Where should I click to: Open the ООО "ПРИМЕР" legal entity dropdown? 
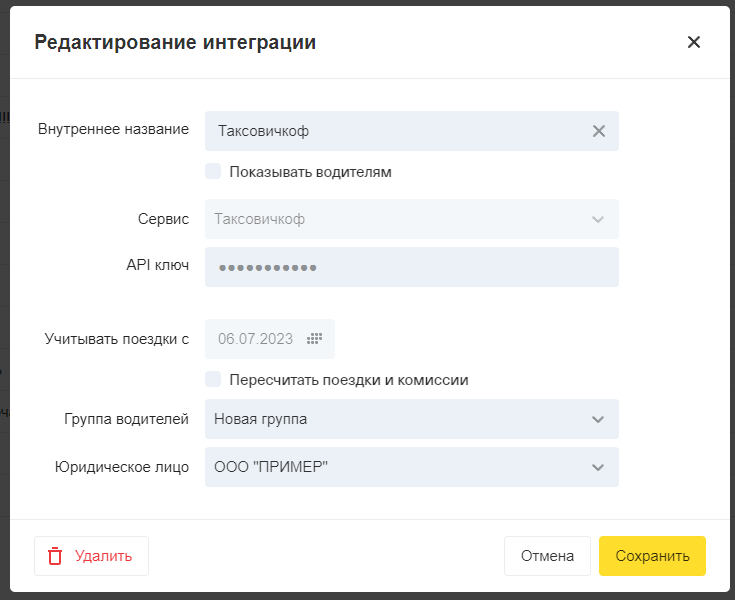(x=400, y=467)
